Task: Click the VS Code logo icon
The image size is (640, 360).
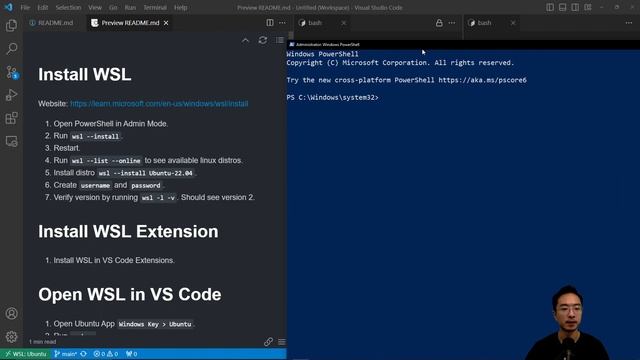Action: coord(9,7)
